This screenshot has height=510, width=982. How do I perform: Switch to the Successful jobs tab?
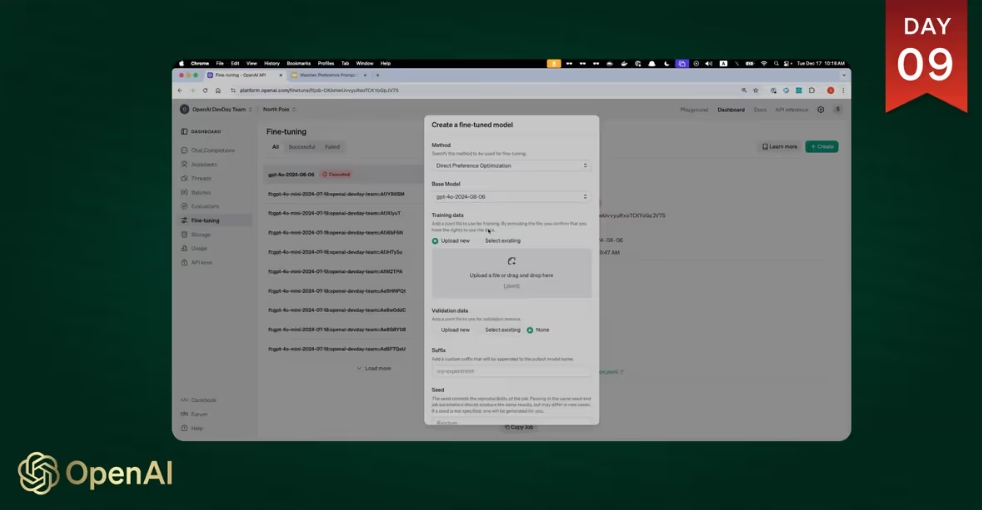click(x=301, y=147)
